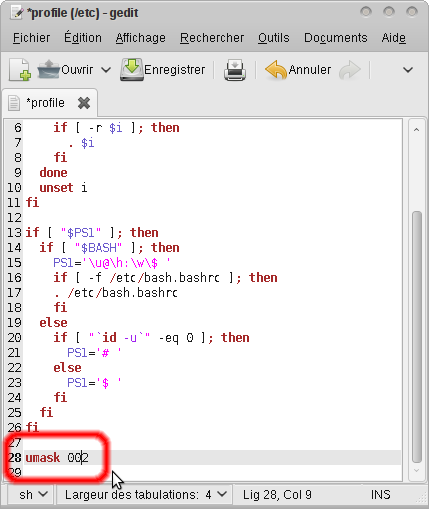Click scrollbar up arrow
Viewport: 429px width, 509px height.
click(x=416, y=130)
